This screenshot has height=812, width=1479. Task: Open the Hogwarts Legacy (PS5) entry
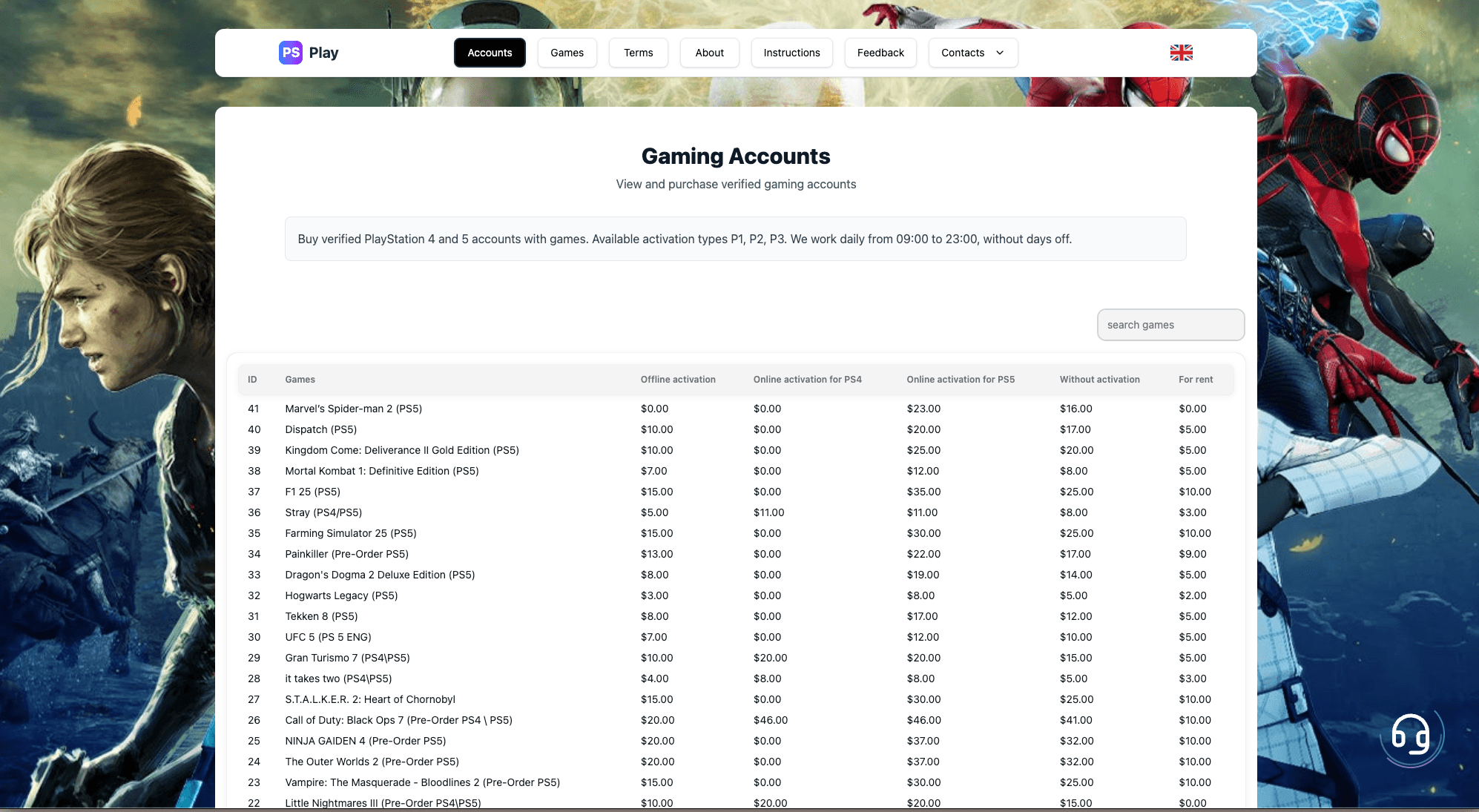[x=341, y=595]
